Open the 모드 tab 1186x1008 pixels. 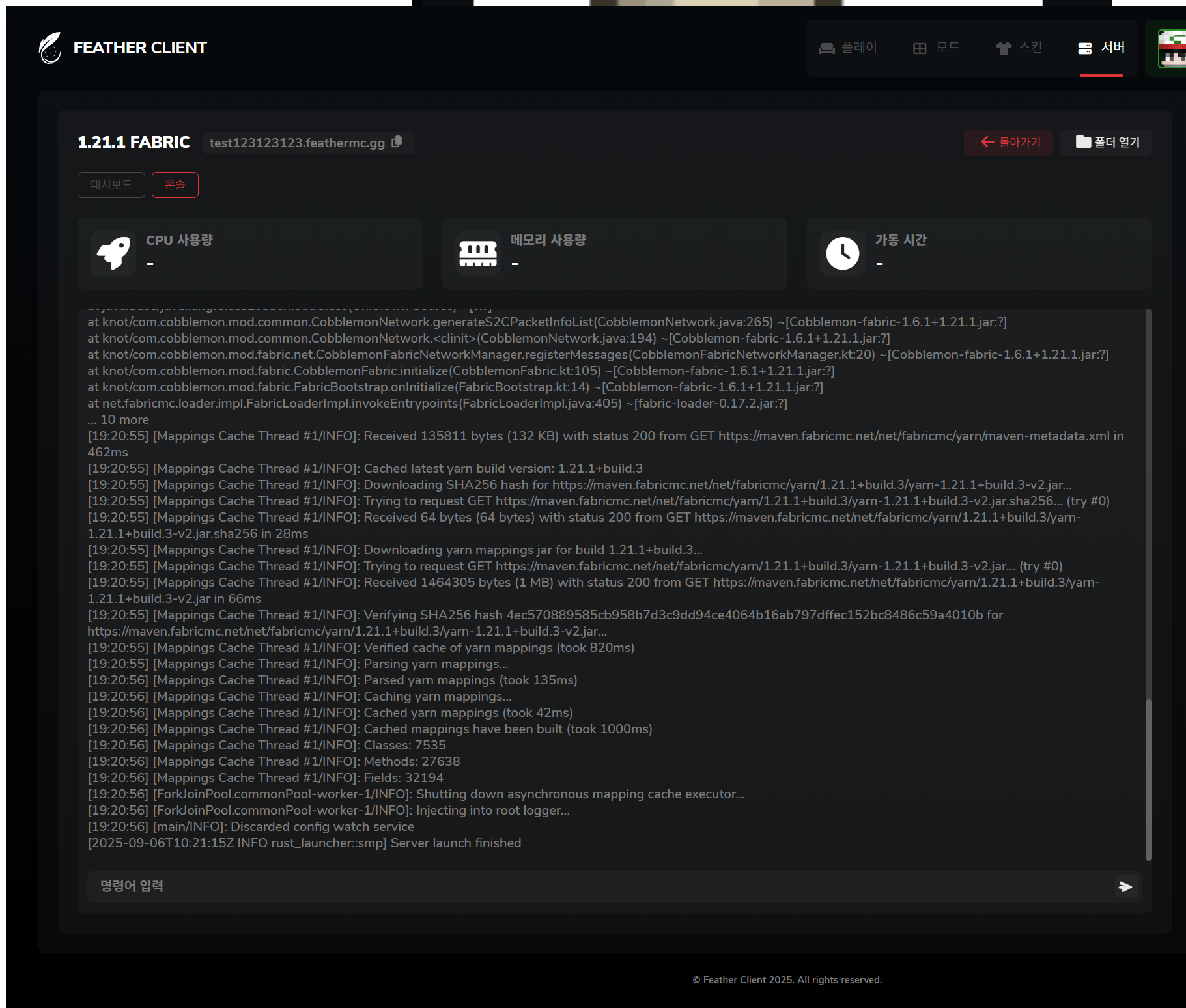[x=937, y=48]
